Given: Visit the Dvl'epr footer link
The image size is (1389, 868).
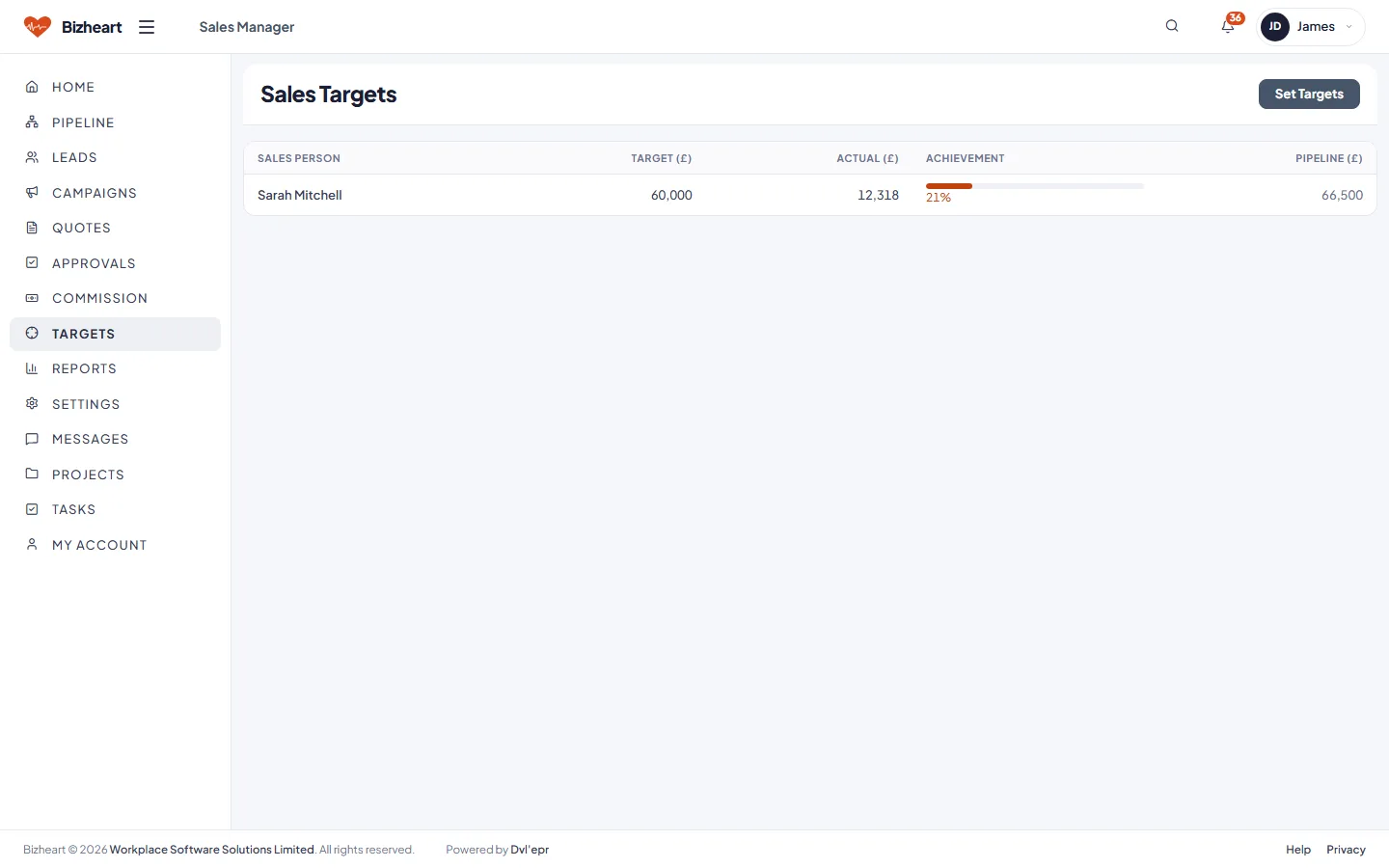Looking at the screenshot, I should tap(530, 850).
